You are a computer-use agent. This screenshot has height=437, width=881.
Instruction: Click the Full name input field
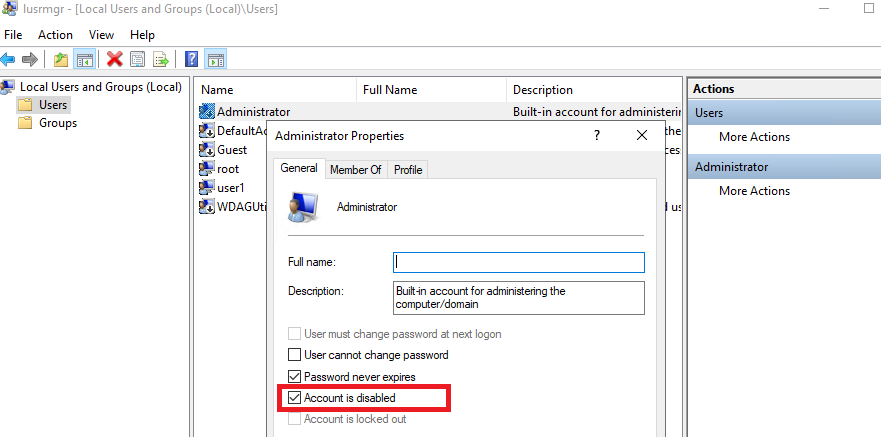point(519,262)
